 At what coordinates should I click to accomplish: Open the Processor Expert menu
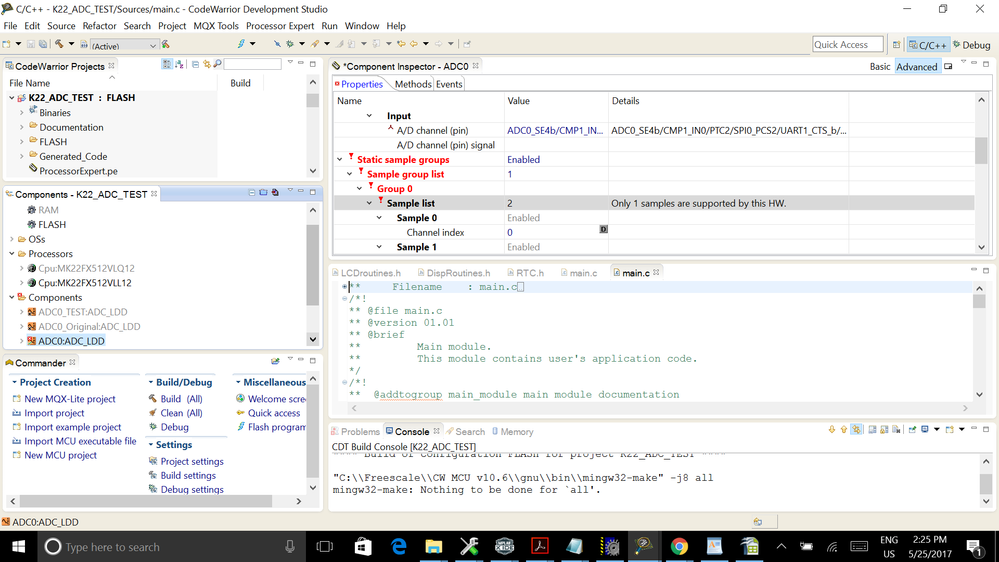coord(280,26)
